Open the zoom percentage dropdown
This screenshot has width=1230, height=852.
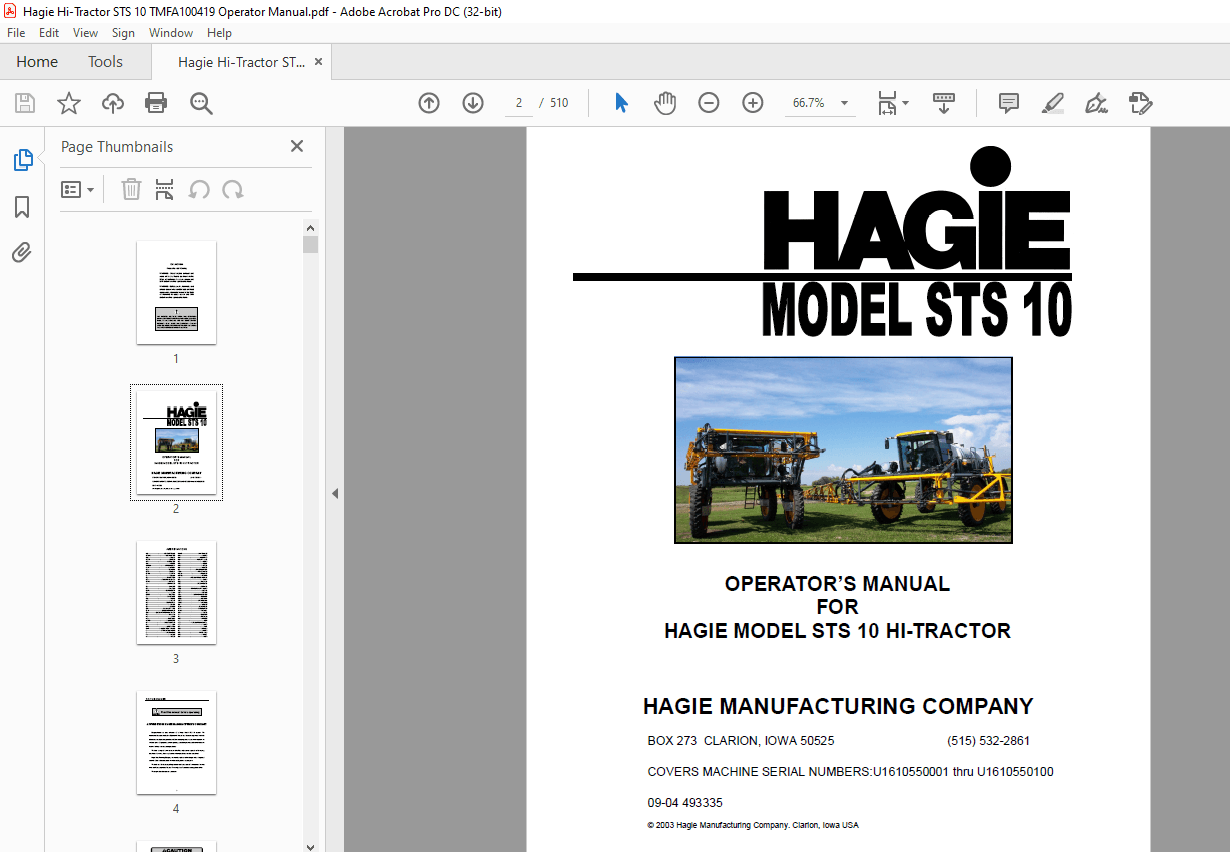[843, 102]
